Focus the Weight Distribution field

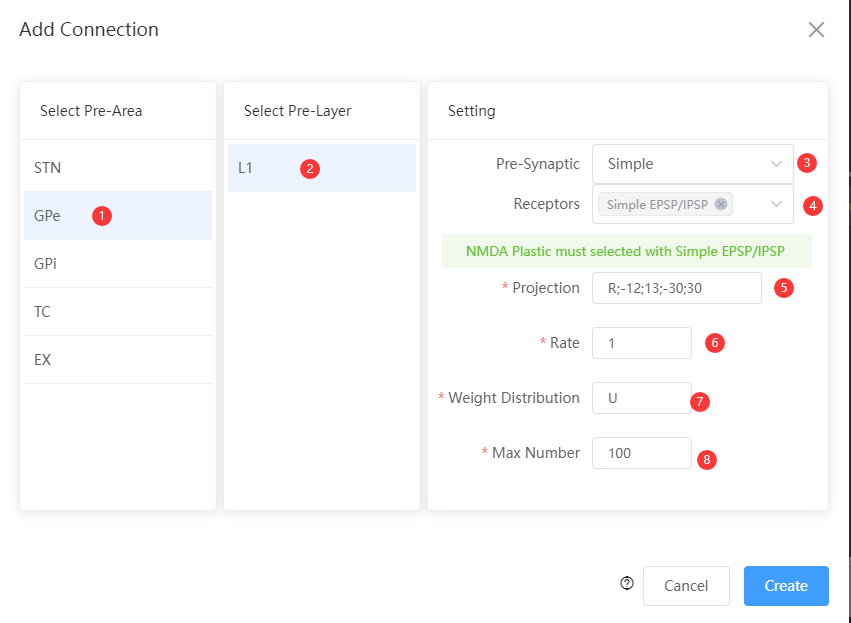click(x=642, y=398)
